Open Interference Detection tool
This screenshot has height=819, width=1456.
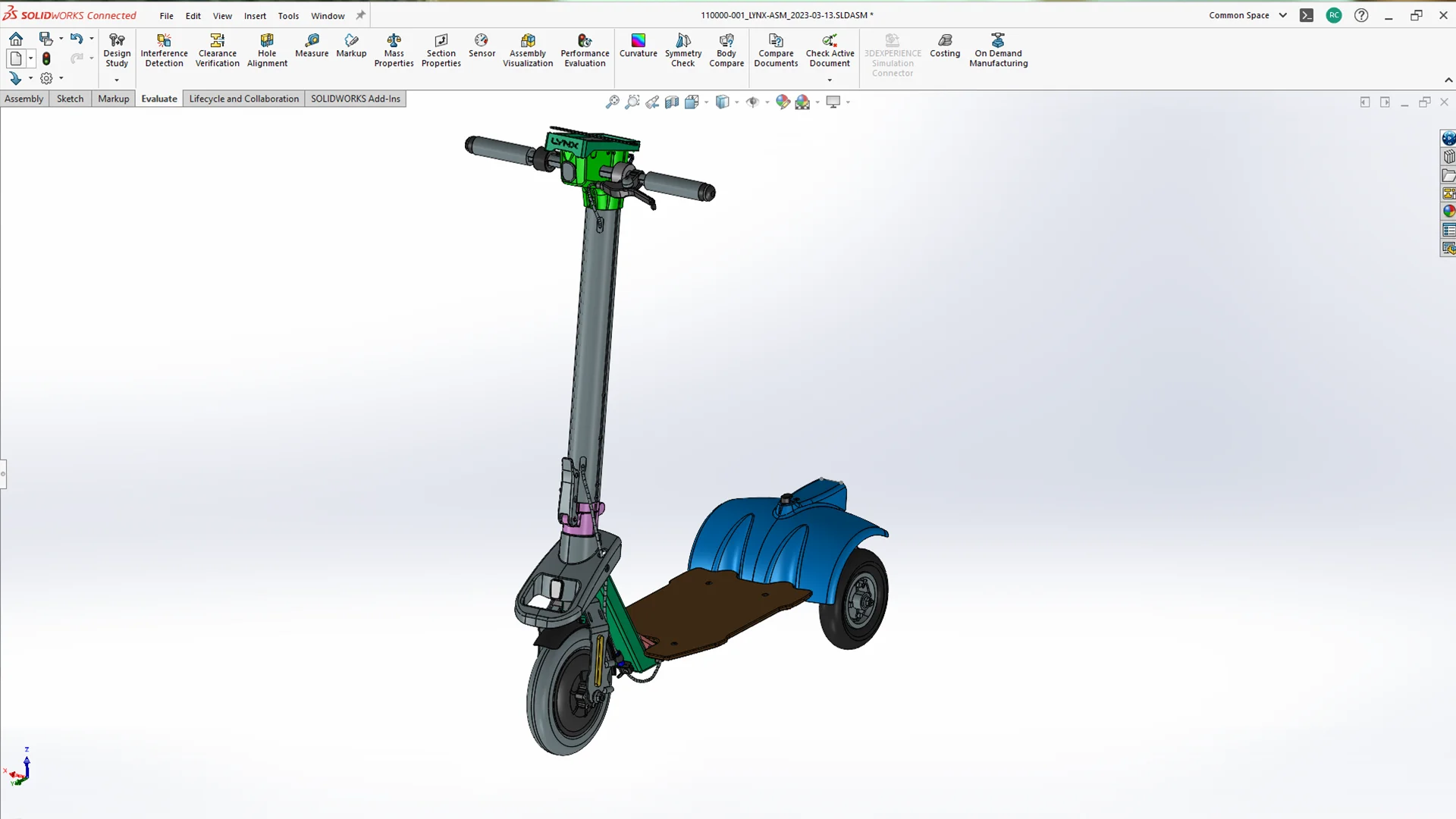coord(164,50)
